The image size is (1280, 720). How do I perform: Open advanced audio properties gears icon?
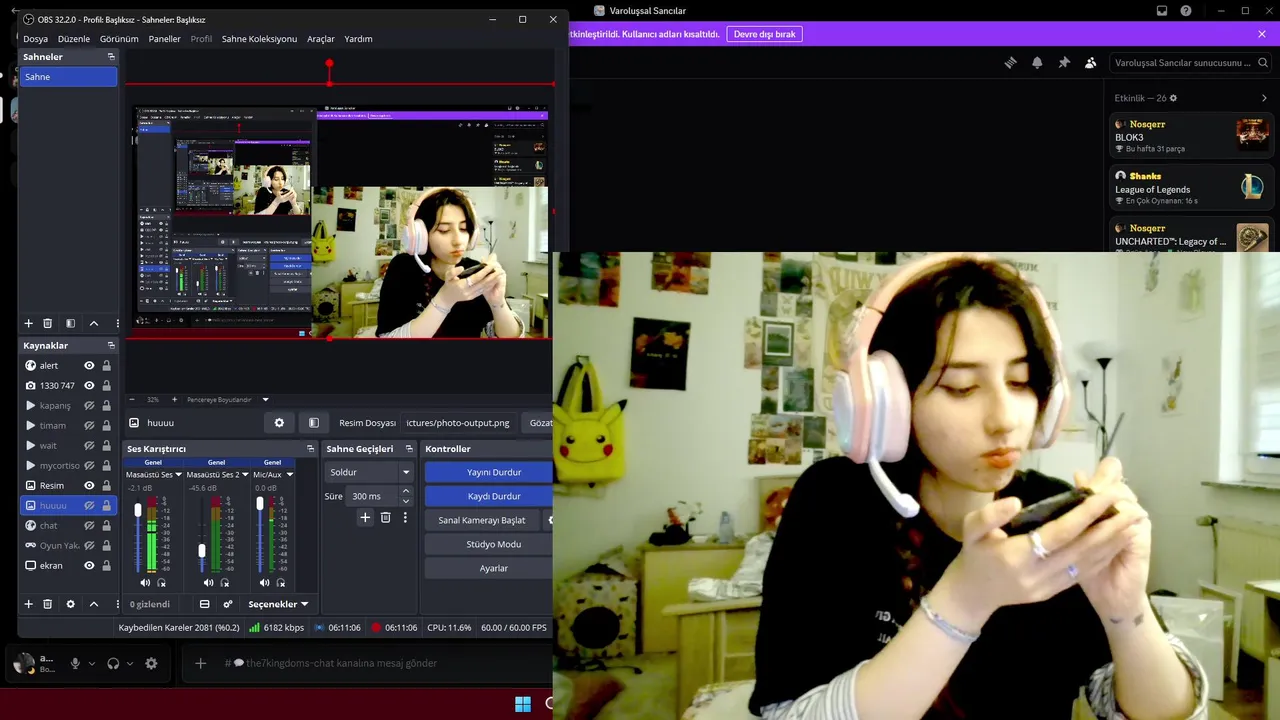[x=228, y=604]
